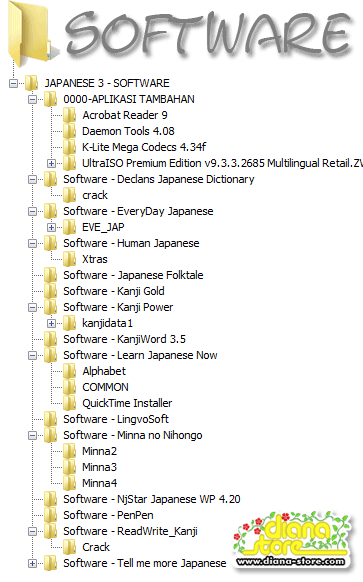Click the Minna no Nihongo folder icon
Viewport: 363px width, 582px height.
50,435
